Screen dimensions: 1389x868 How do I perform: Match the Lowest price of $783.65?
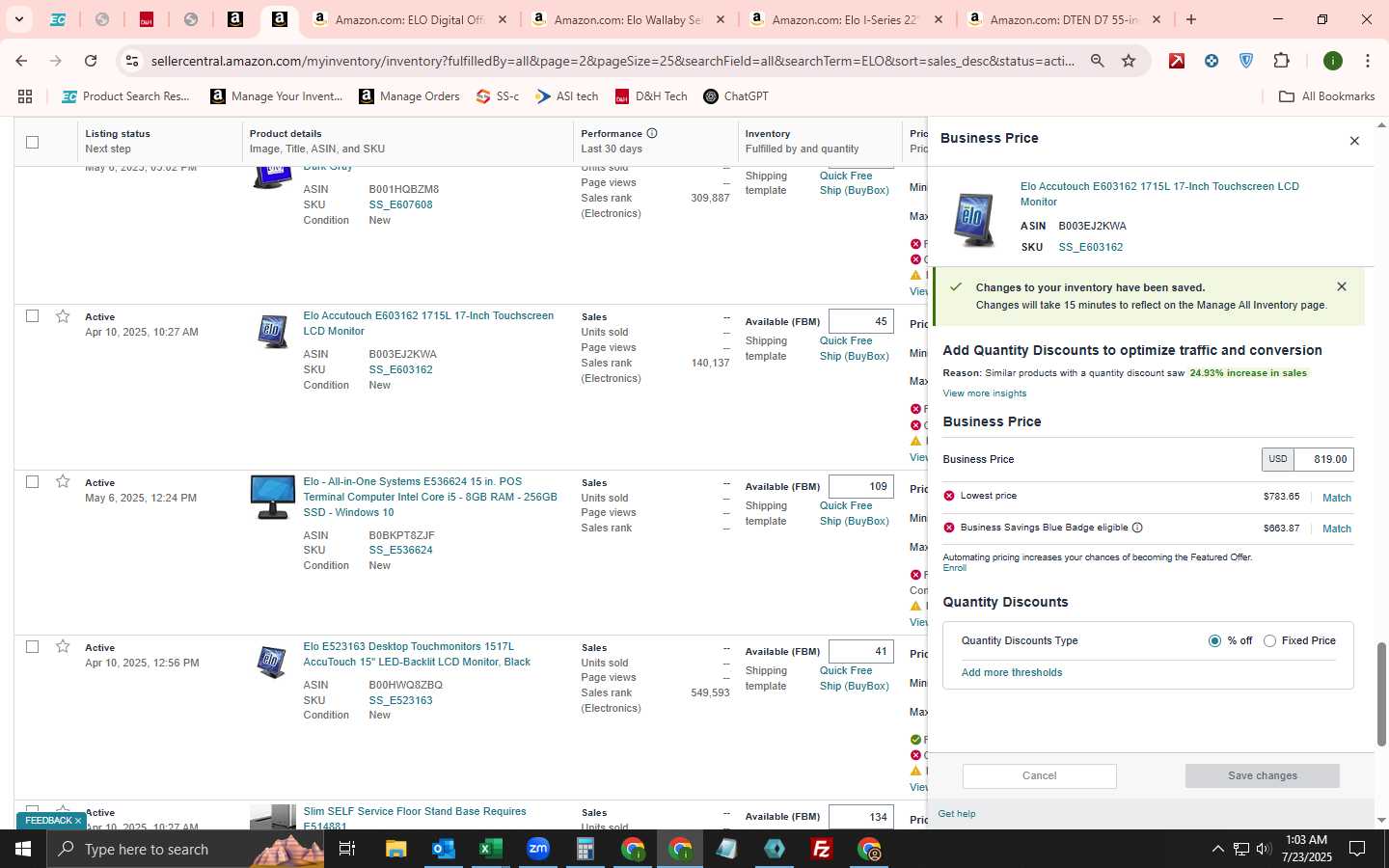click(x=1336, y=498)
